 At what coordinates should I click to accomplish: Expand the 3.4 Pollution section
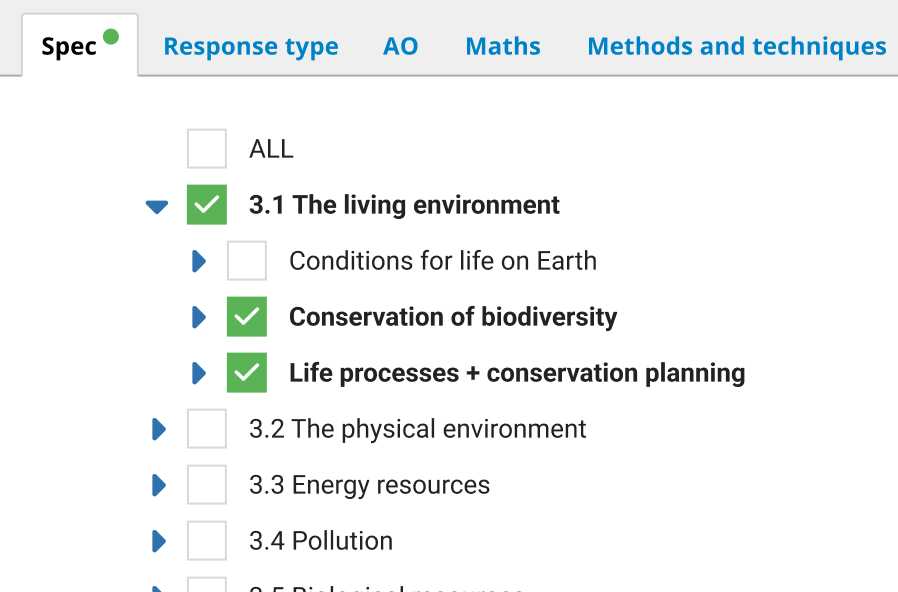point(158,541)
